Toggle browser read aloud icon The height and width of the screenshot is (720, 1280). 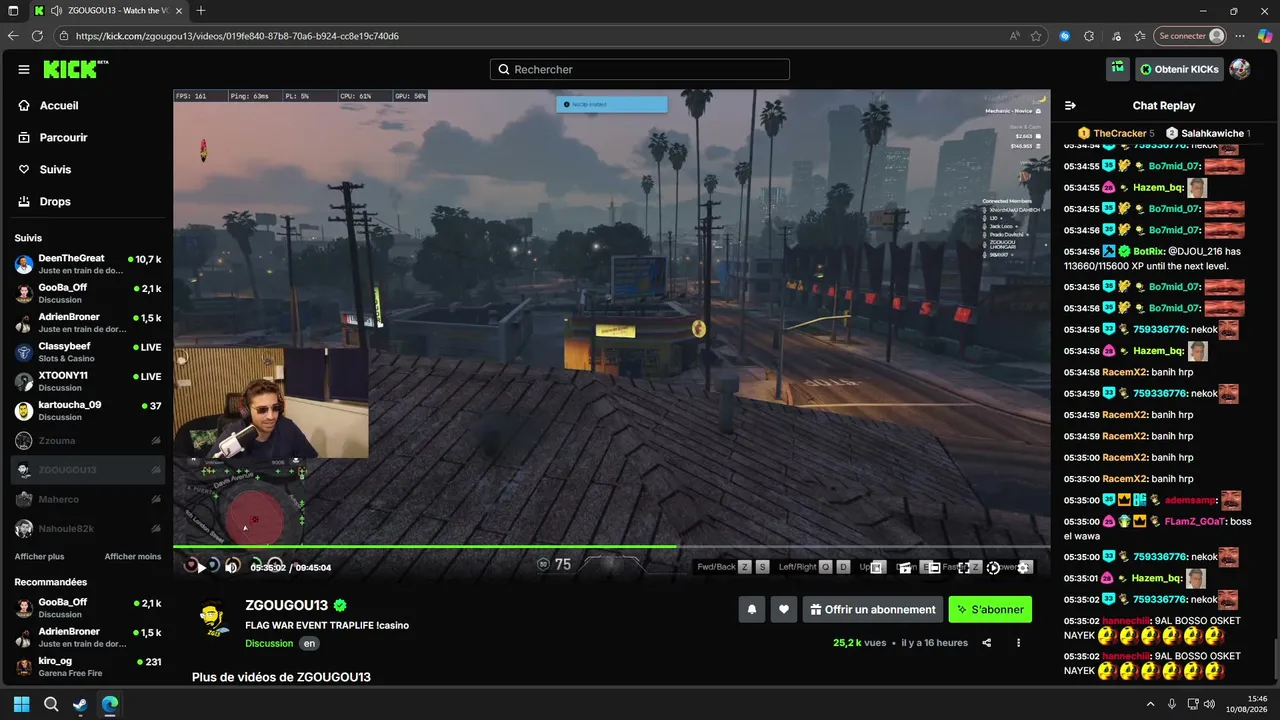pyautogui.click(x=1015, y=36)
